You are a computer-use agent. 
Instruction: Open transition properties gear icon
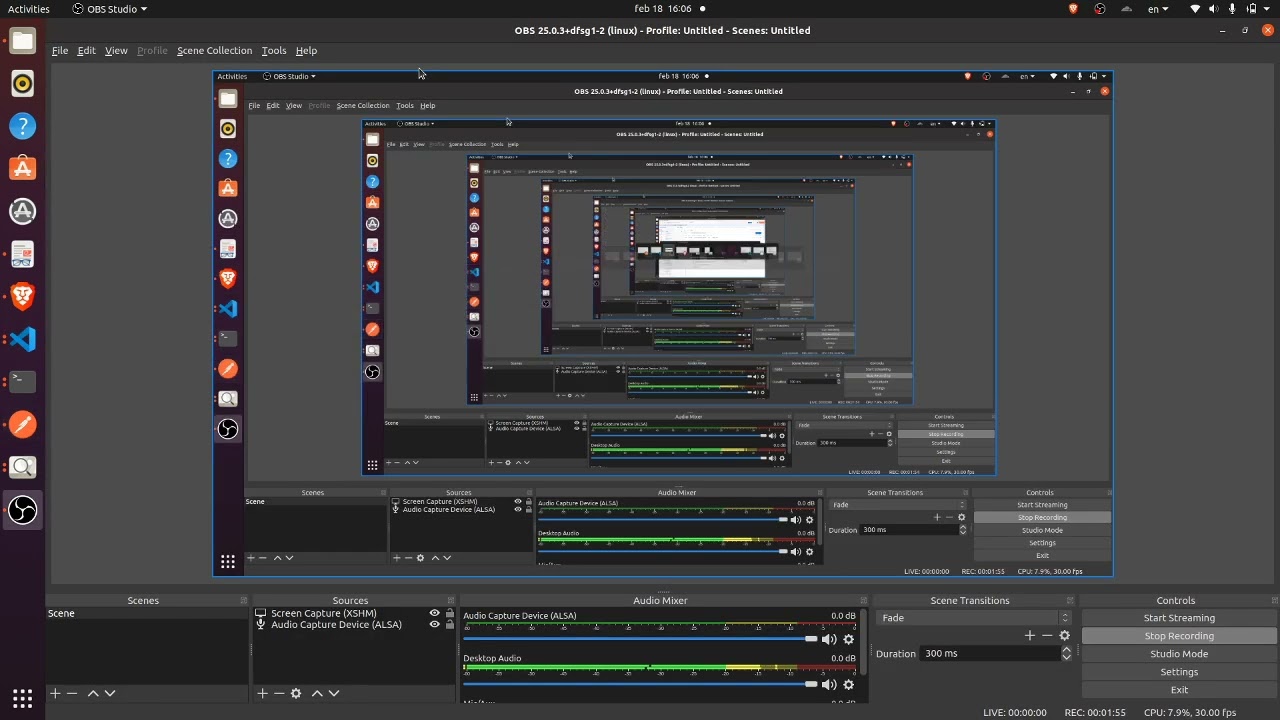[x=1064, y=636]
